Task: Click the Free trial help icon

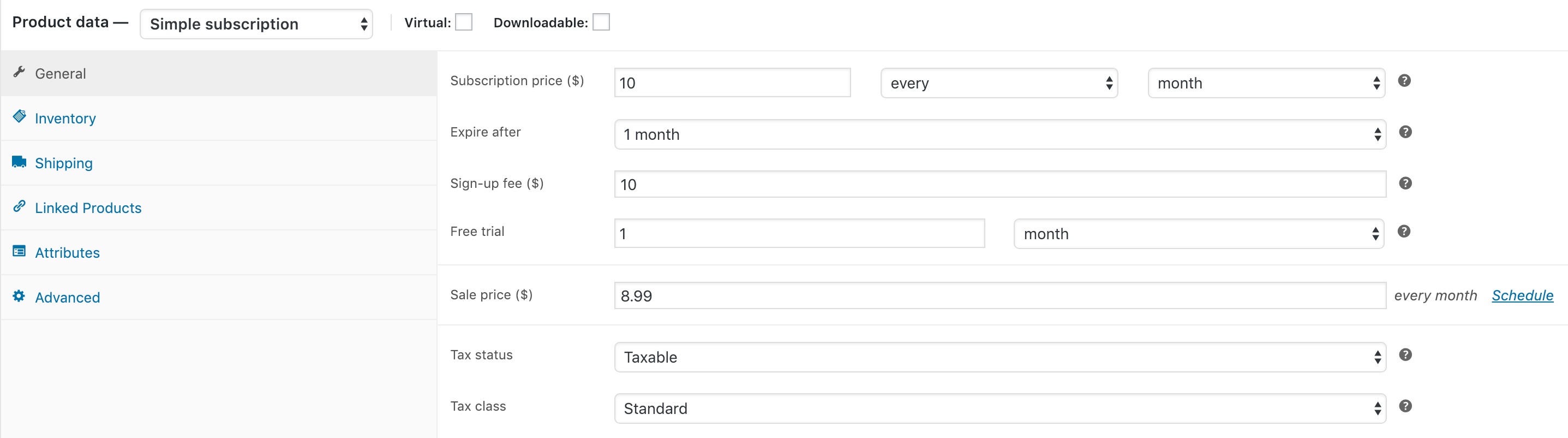Action: pyautogui.click(x=1404, y=231)
